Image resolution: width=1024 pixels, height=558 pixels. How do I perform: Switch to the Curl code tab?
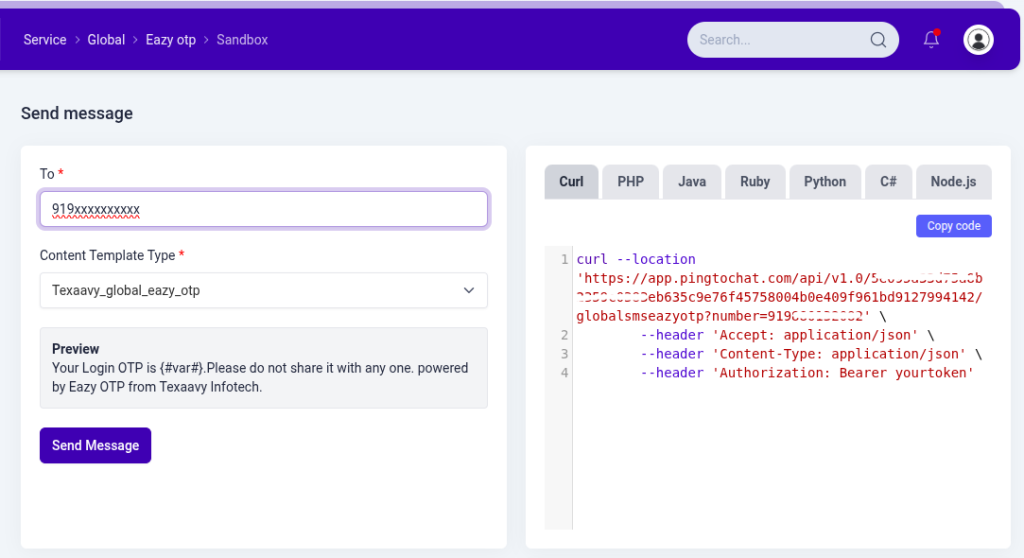pyautogui.click(x=571, y=182)
